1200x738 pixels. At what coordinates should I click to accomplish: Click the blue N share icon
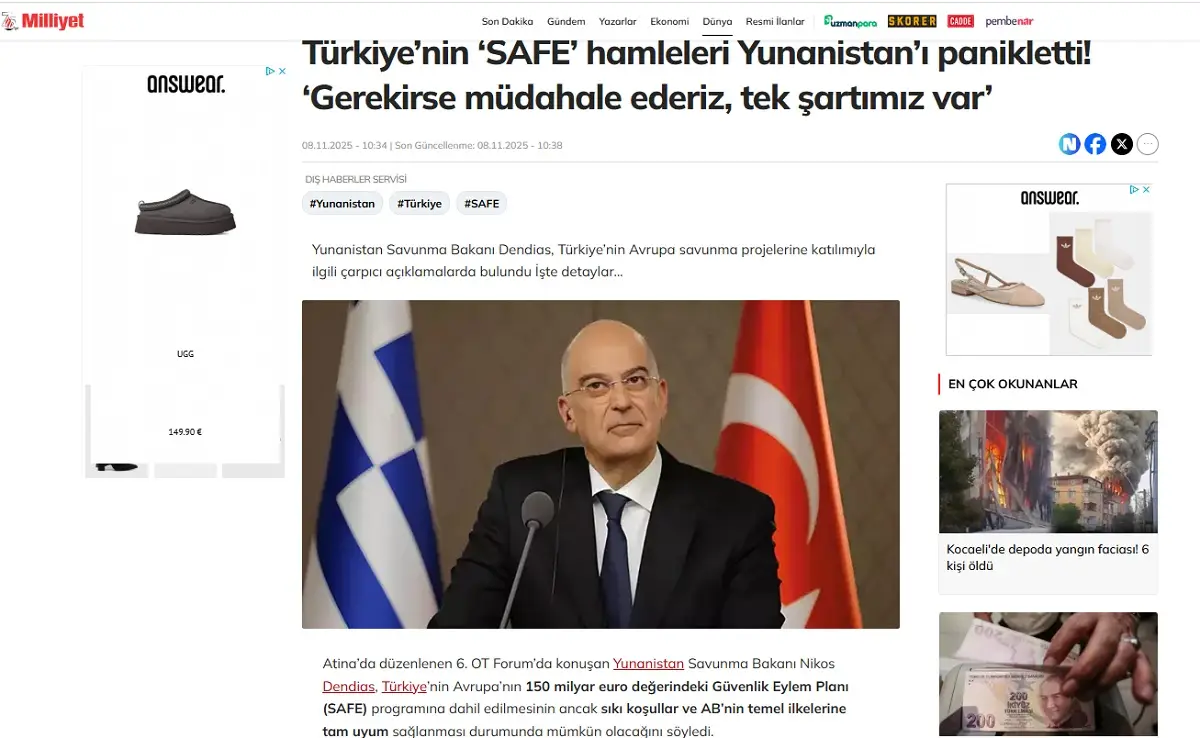tap(1069, 144)
